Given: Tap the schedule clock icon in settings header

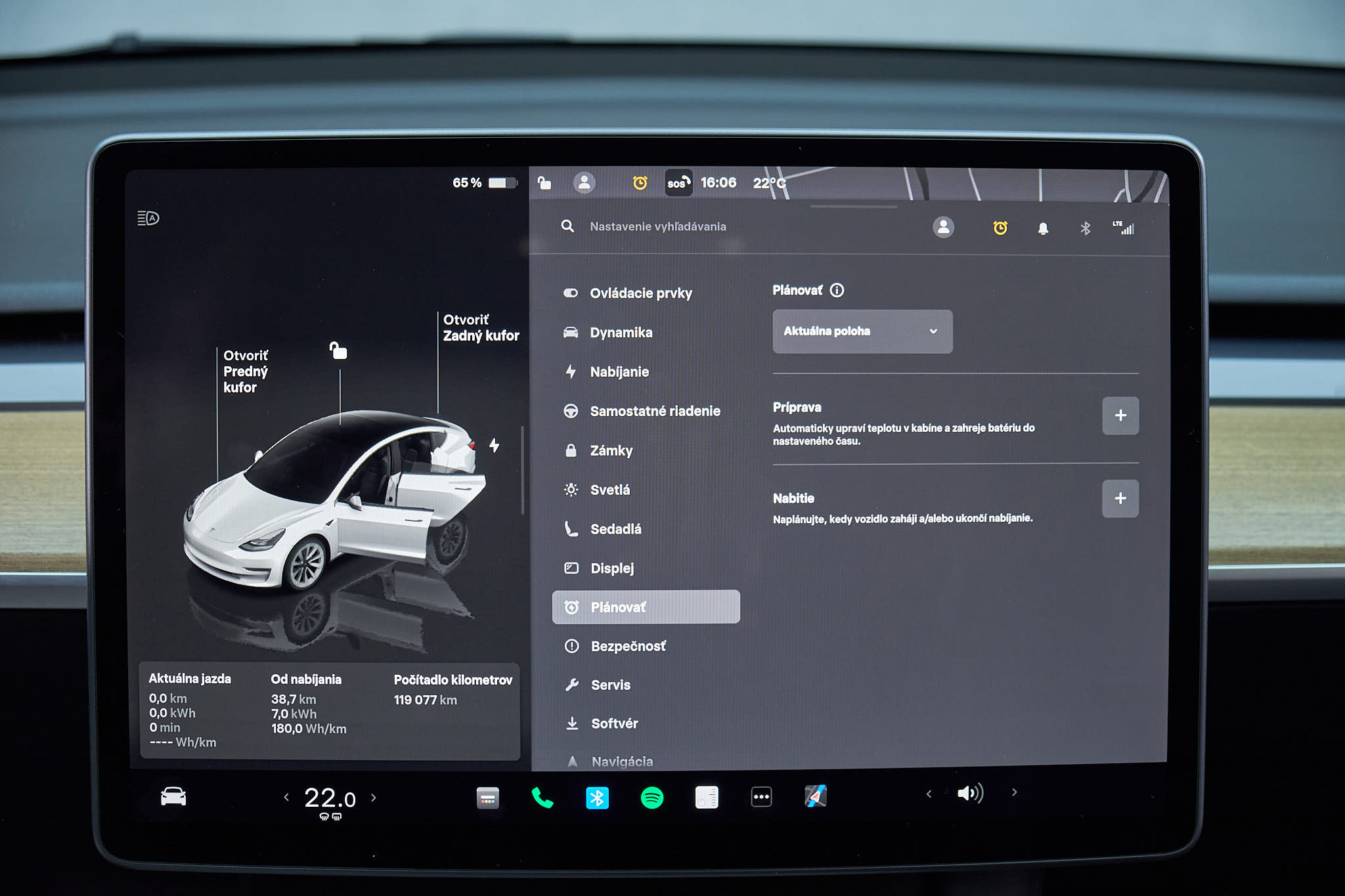Looking at the screenshot, I should coord(1000,228).
